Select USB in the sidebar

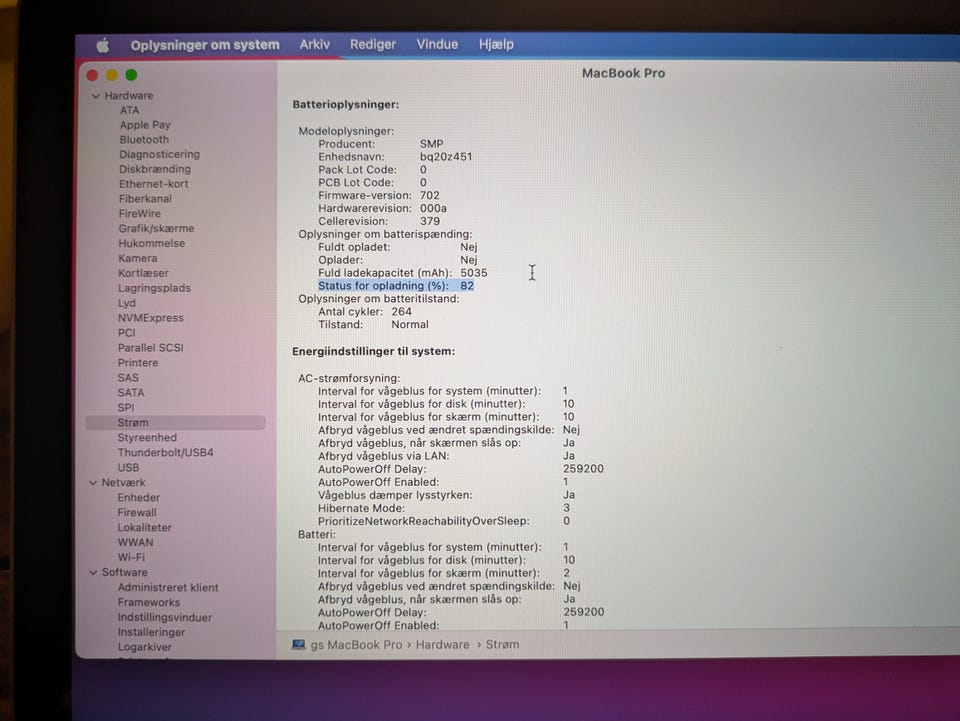(128, 468)
